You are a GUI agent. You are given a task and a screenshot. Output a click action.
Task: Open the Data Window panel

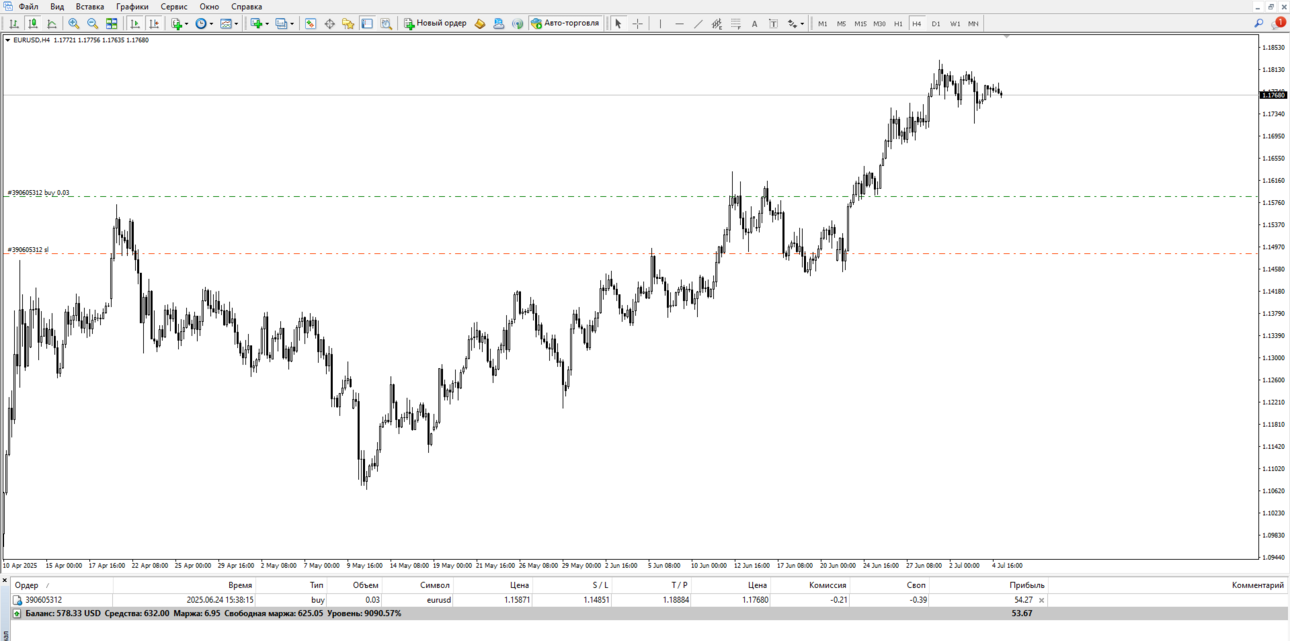pyautogui.click(x=330, y=23)
